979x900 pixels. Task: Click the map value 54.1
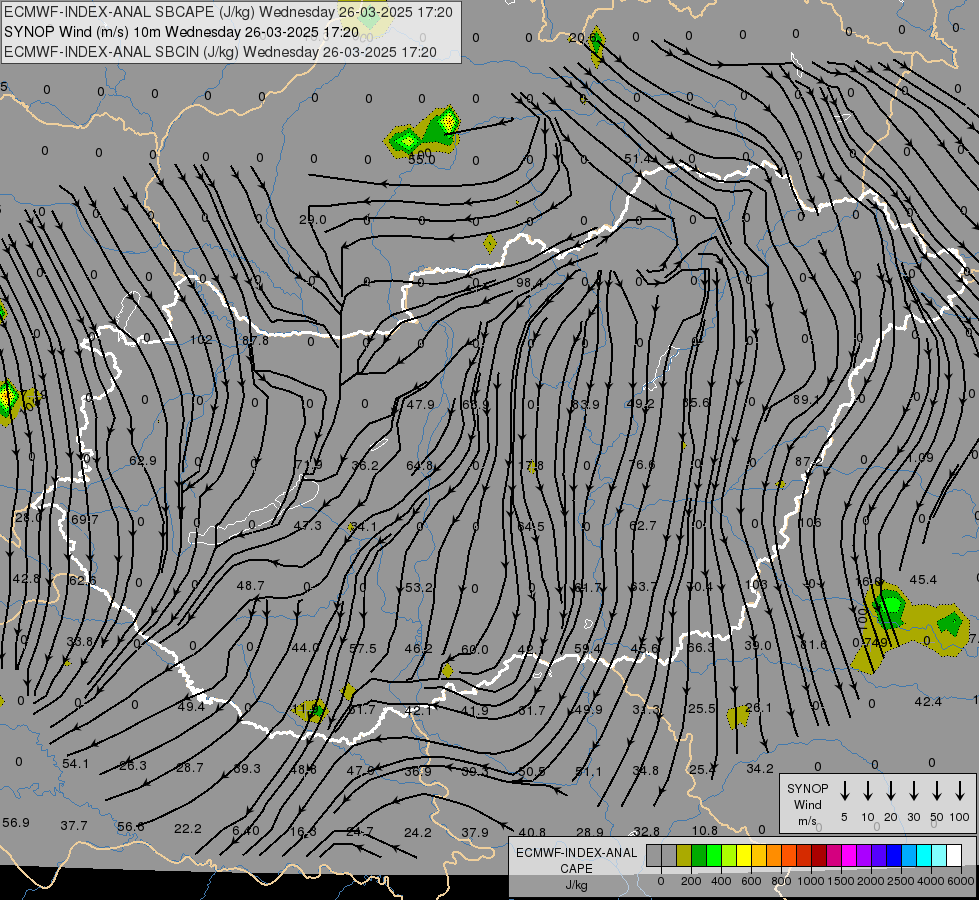(76, 764)
